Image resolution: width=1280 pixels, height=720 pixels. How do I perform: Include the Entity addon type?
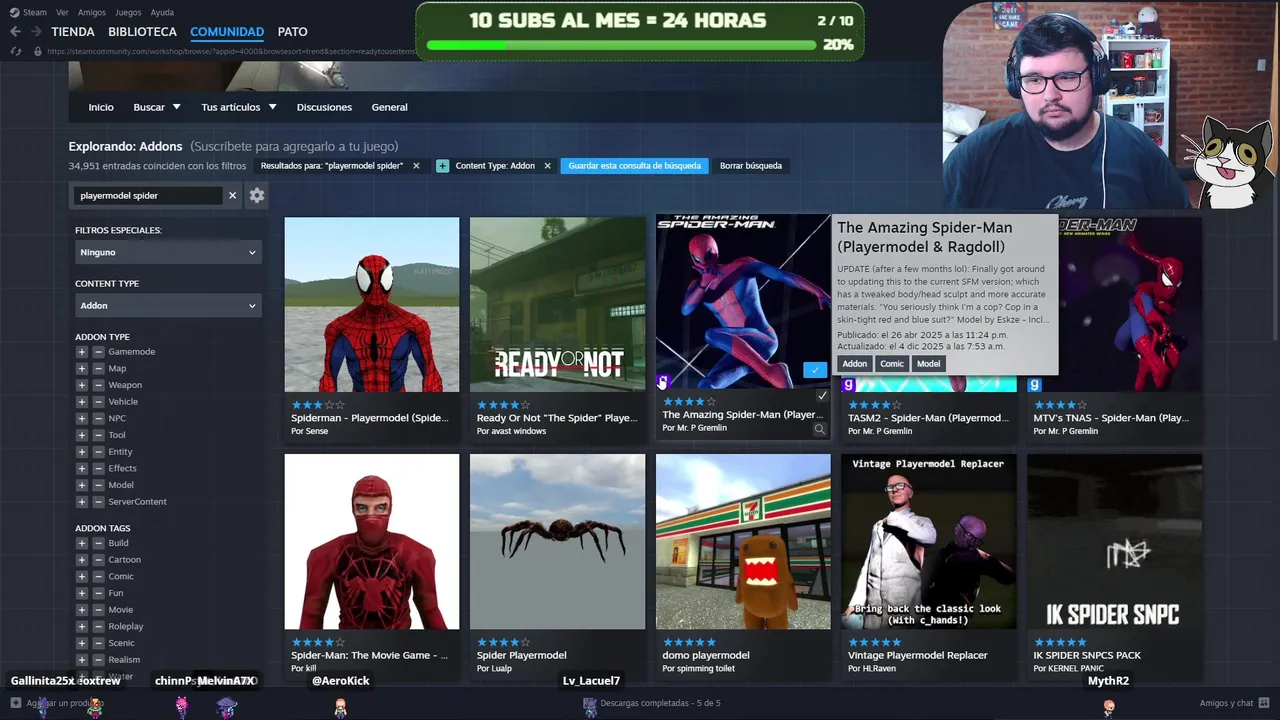[82, 452]
